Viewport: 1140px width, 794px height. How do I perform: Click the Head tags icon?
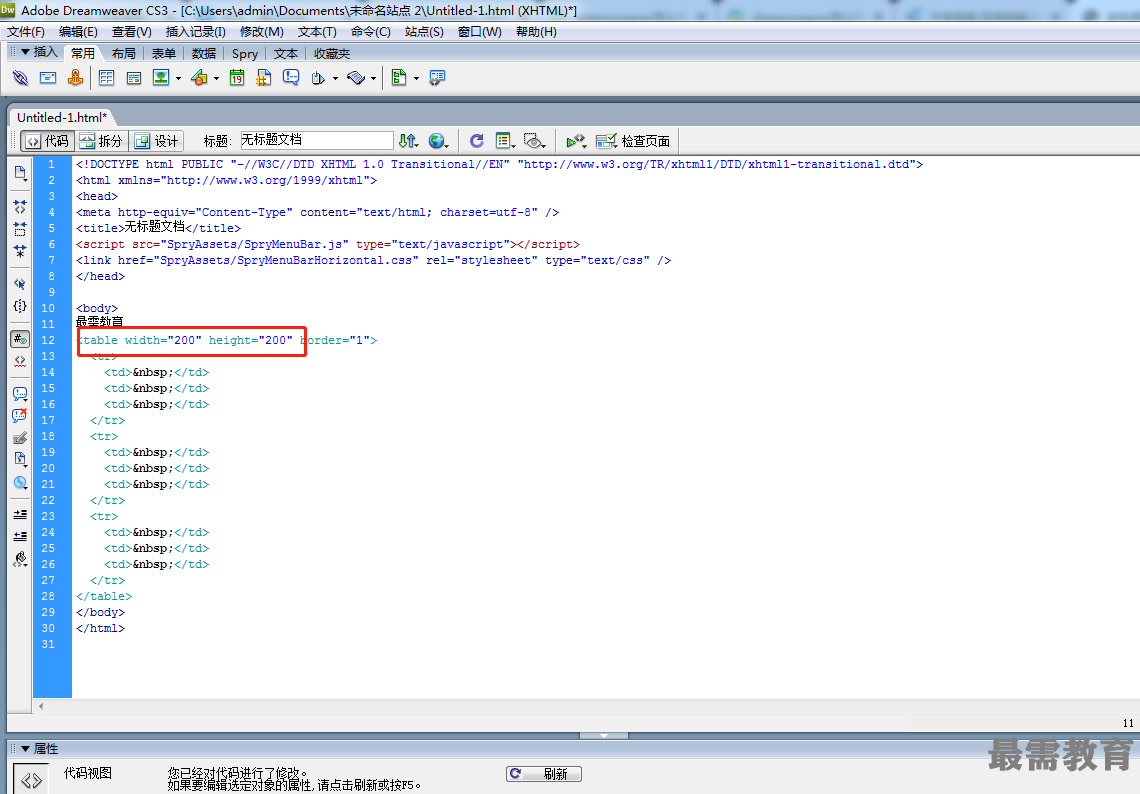click(x=318, y=78)
